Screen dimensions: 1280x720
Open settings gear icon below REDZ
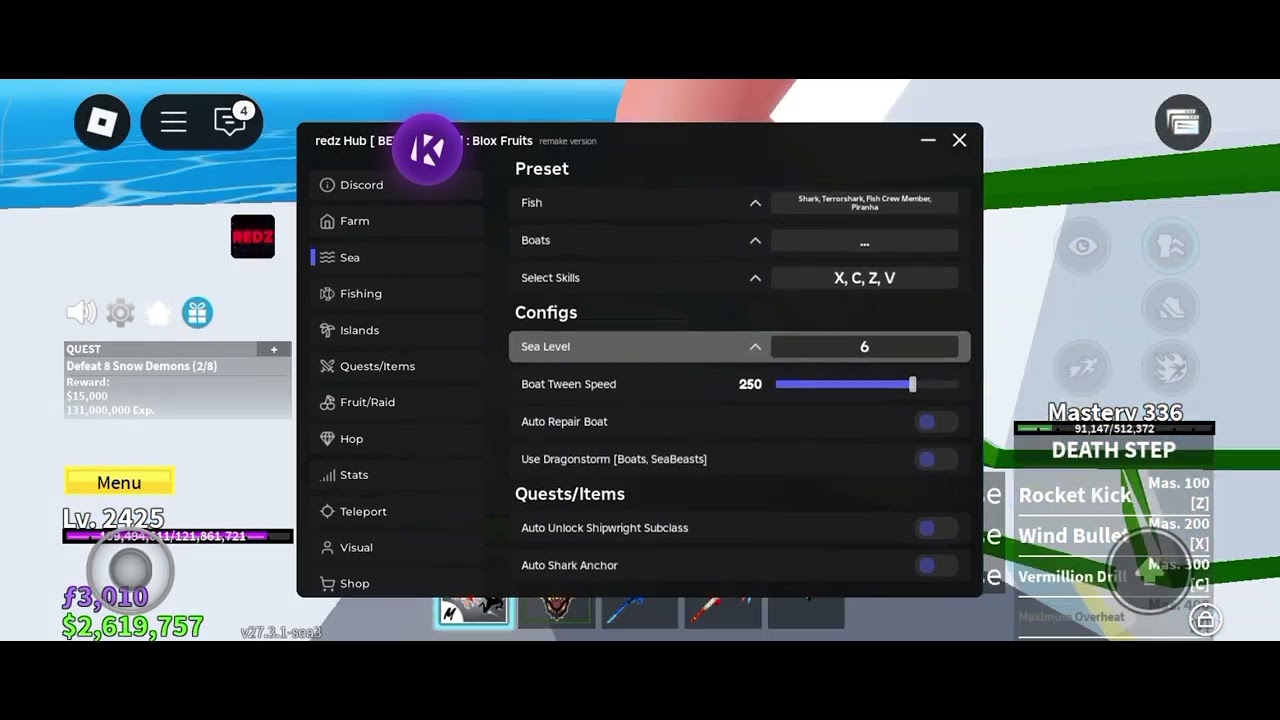point(120,313)
